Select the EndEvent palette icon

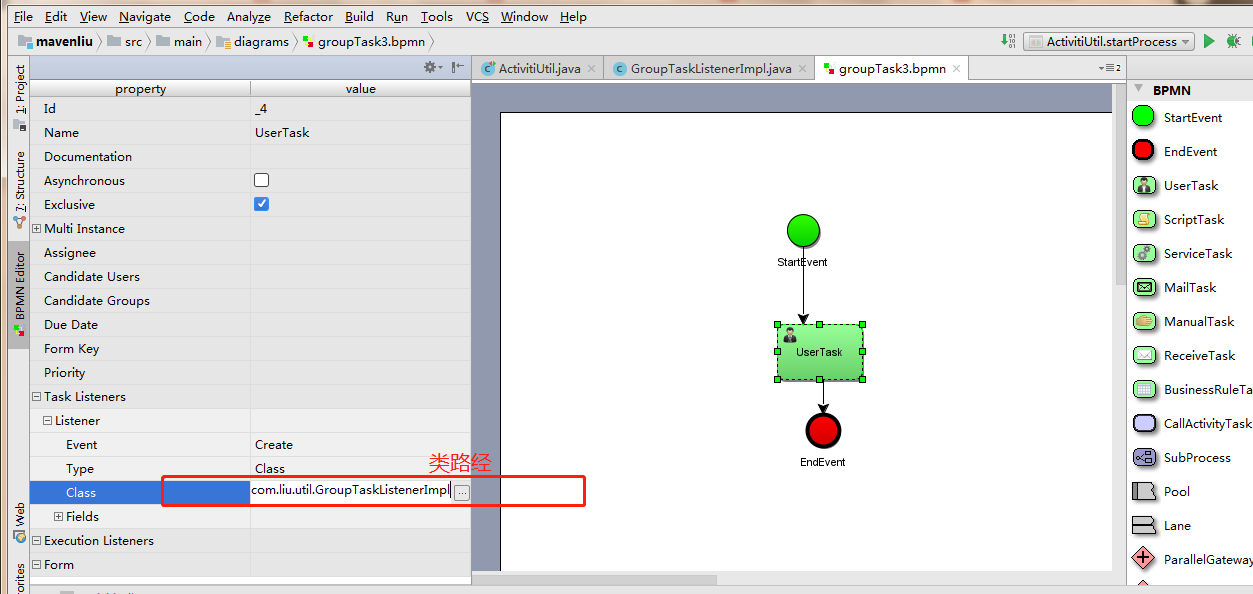(1143, 151)
